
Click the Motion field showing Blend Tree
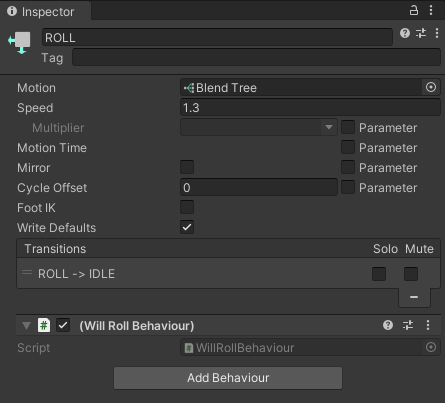click(310, 87)
